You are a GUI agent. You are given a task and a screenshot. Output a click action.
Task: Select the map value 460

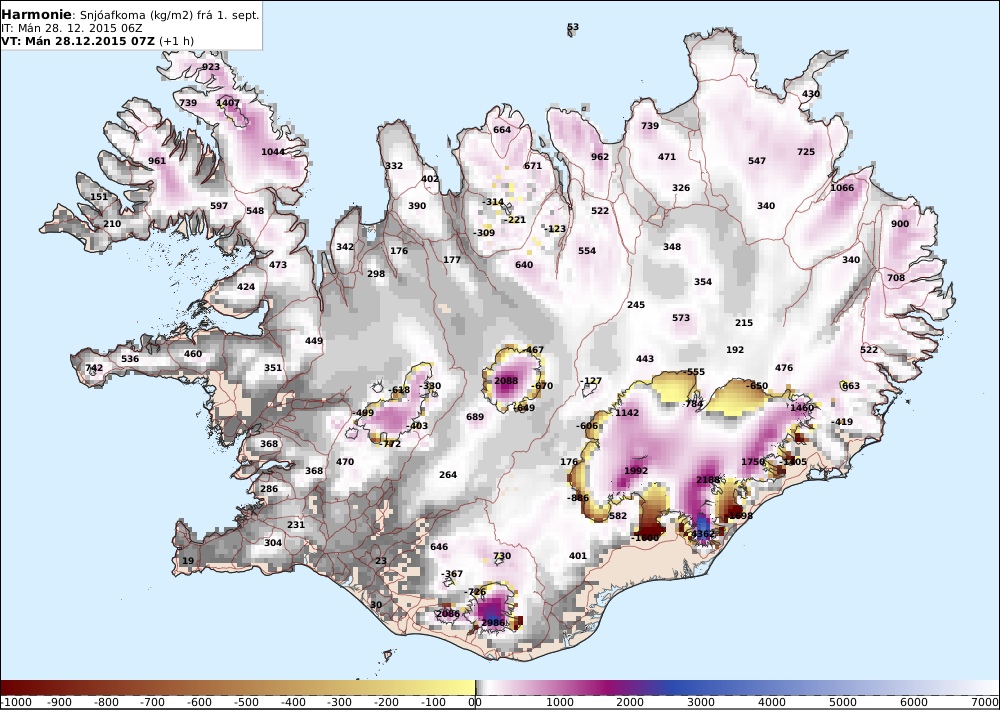tap(193, 353)
